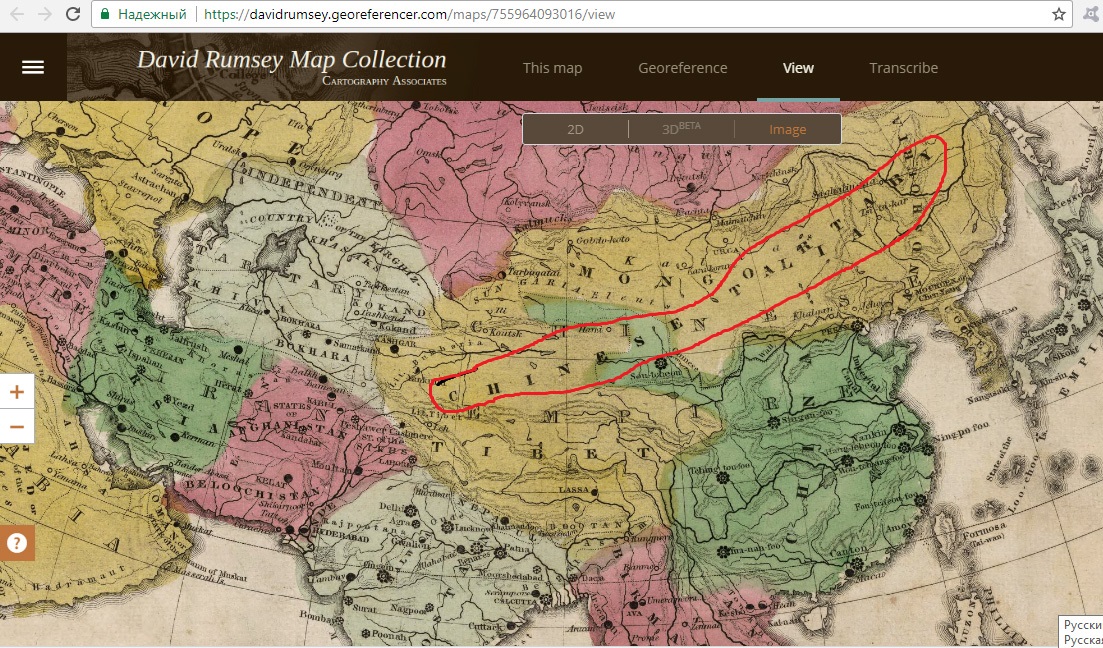Go to the Transcribe tab
The width and height of the screenshot is (1103, 648).
tap(903, 68)
